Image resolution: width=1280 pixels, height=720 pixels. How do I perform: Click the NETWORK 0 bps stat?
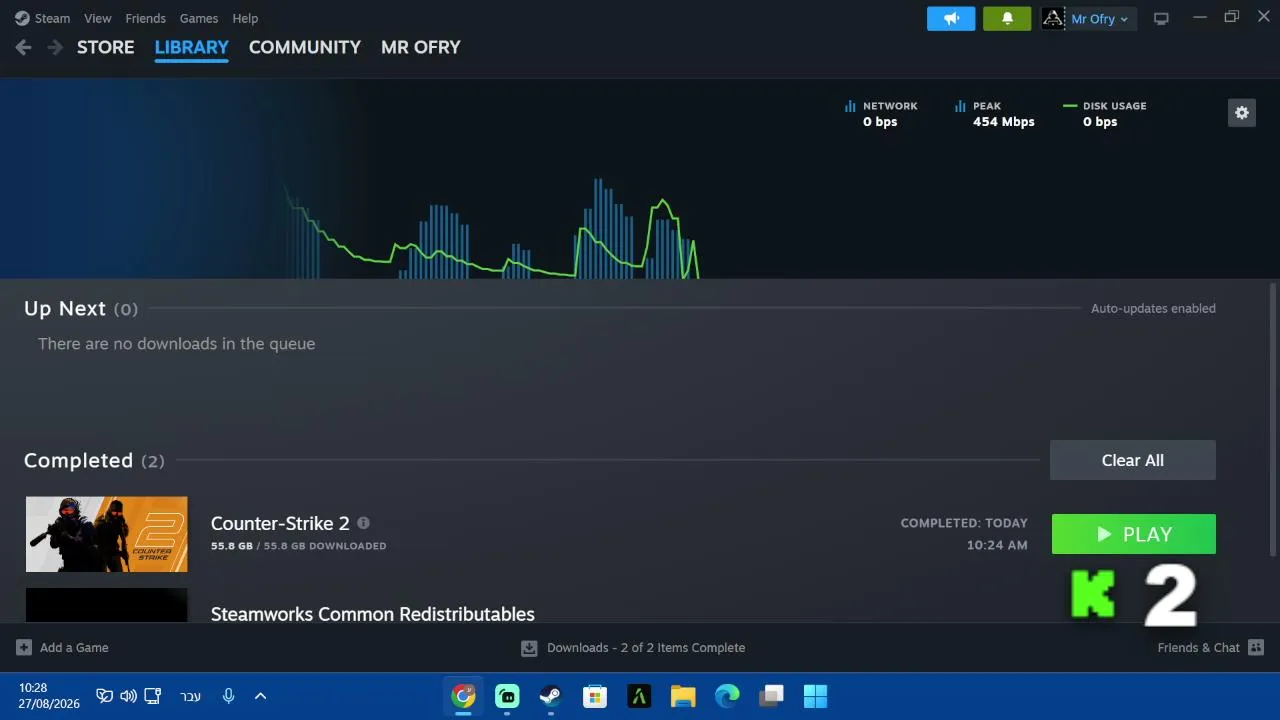point(881,114)
